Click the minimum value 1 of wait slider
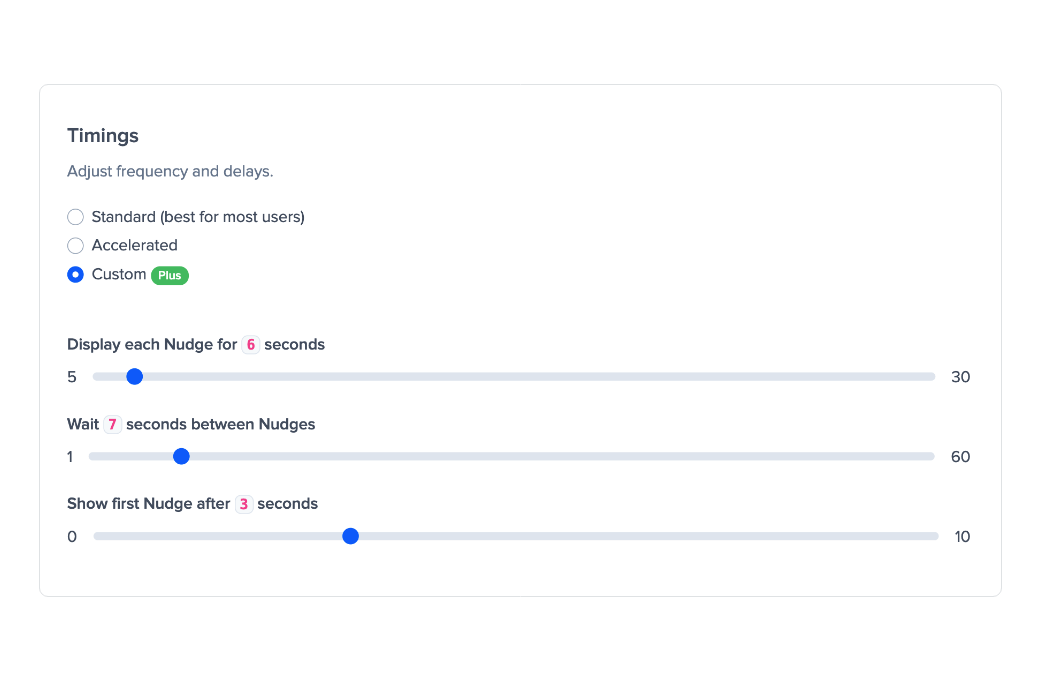The image size is (1040, 680). click(x=70, y=457)
